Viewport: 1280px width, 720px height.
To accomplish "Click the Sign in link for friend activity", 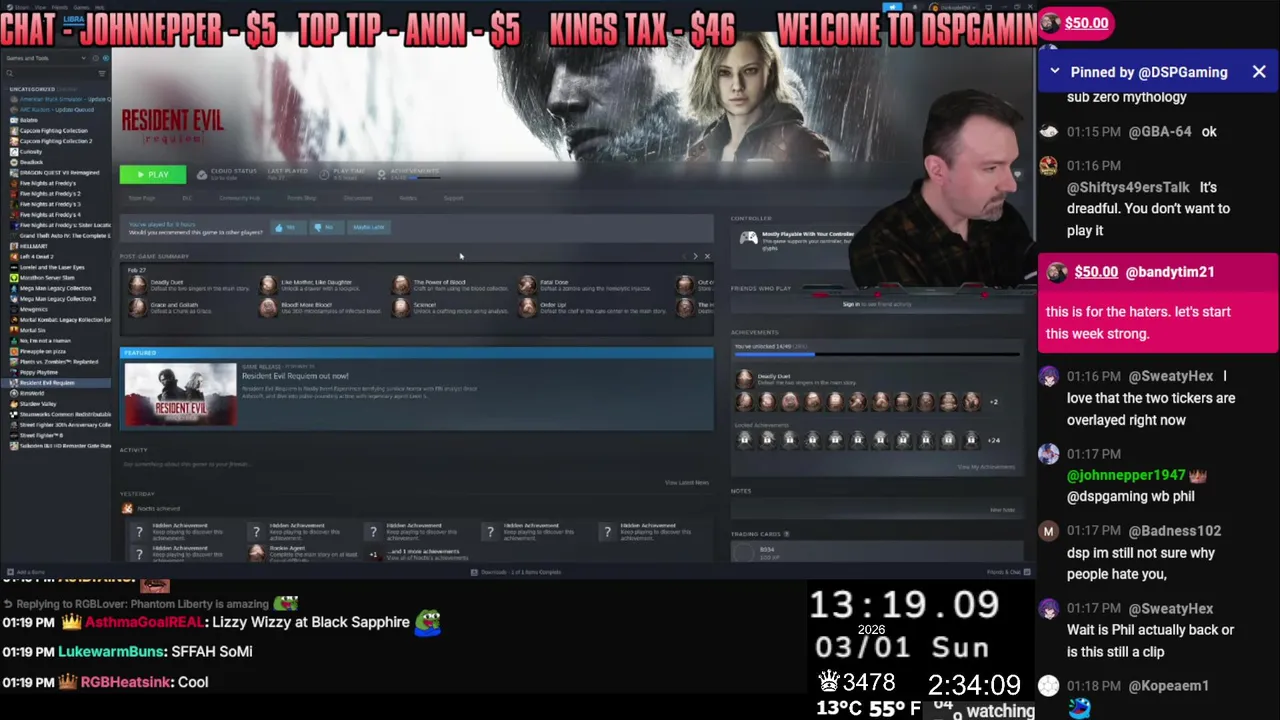I will 851,304.
